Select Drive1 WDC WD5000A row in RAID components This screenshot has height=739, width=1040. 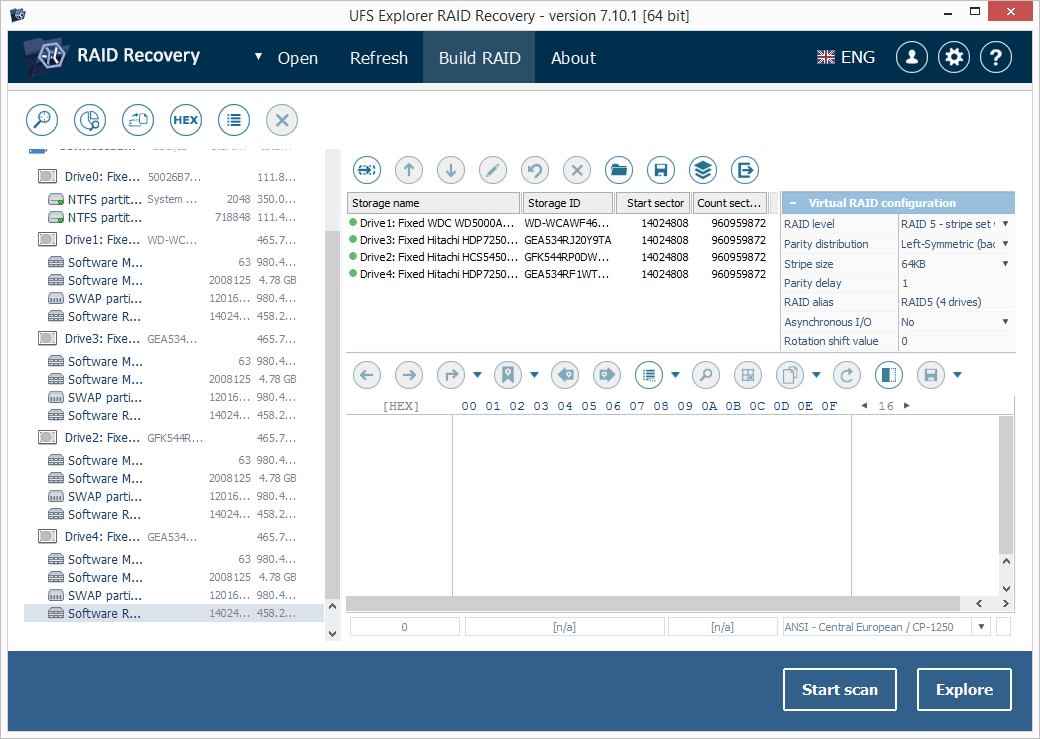point(557,223)
